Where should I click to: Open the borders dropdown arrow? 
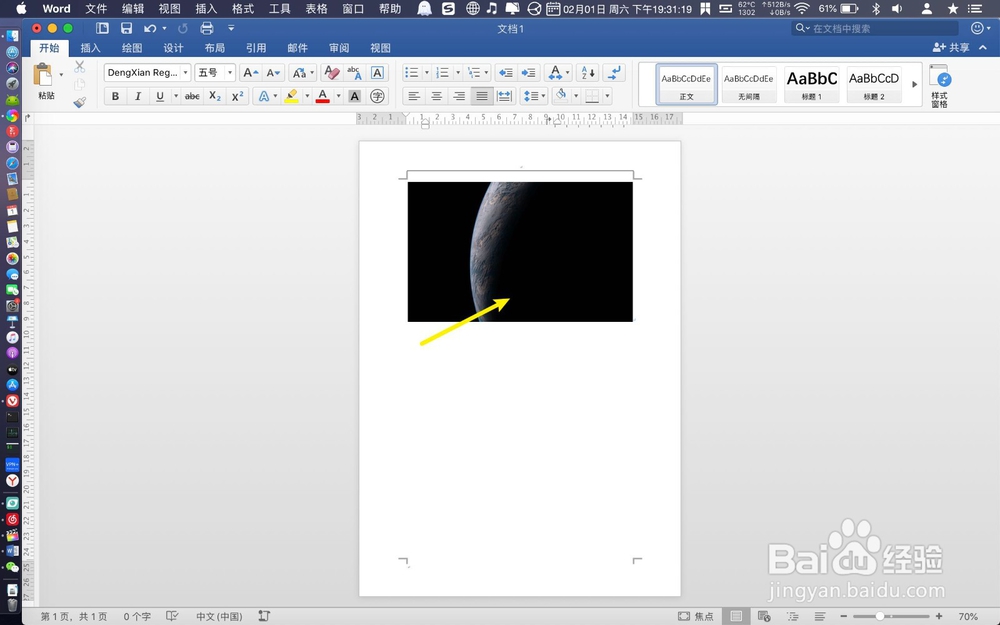pos(607,96)
